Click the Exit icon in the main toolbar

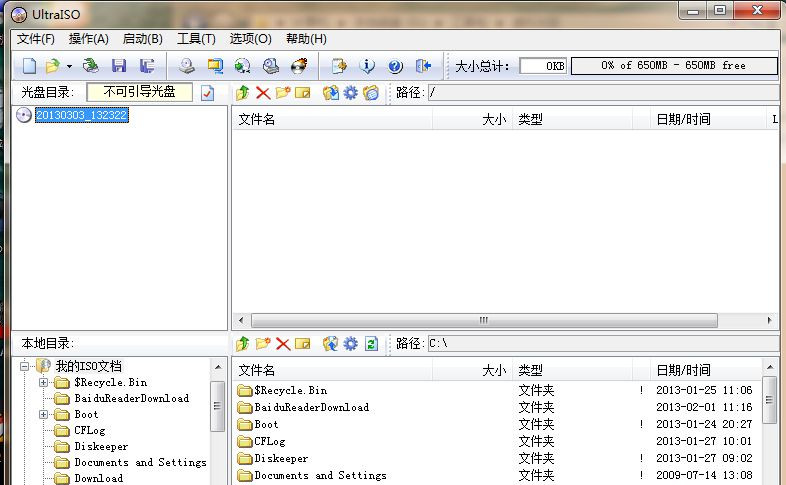423,66
